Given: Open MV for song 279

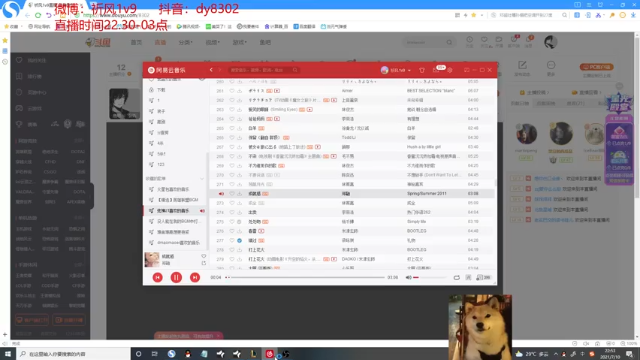Looking at the screenshot, I should point(334,259).
